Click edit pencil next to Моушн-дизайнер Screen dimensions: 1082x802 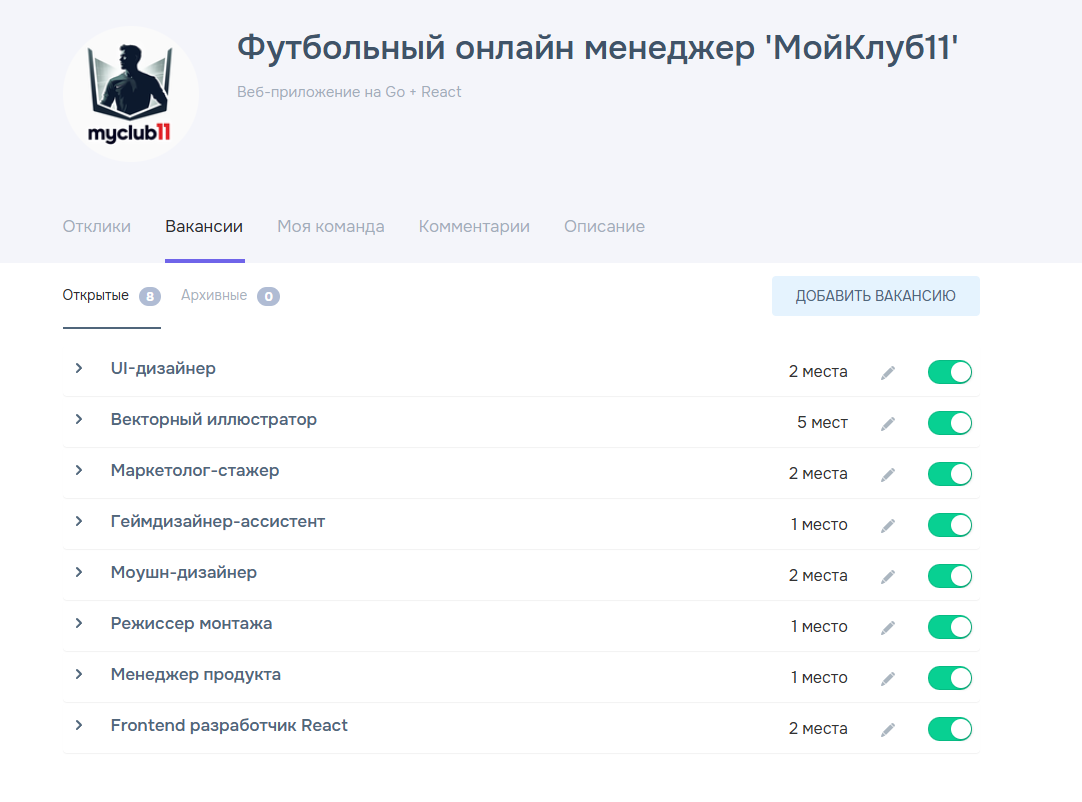pyautogui.click(x=887, y=577)
